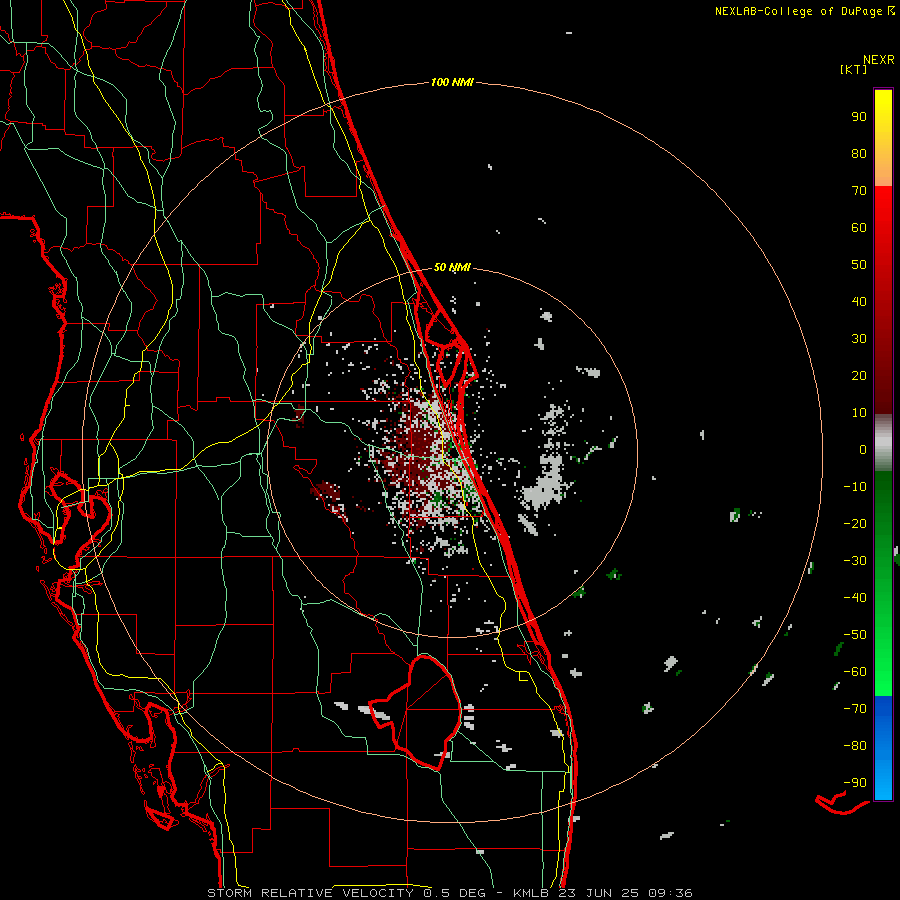Click the NEXR label above the color scale
The width and height of the screenshot is (900, 900).
[x=878, y=60]
